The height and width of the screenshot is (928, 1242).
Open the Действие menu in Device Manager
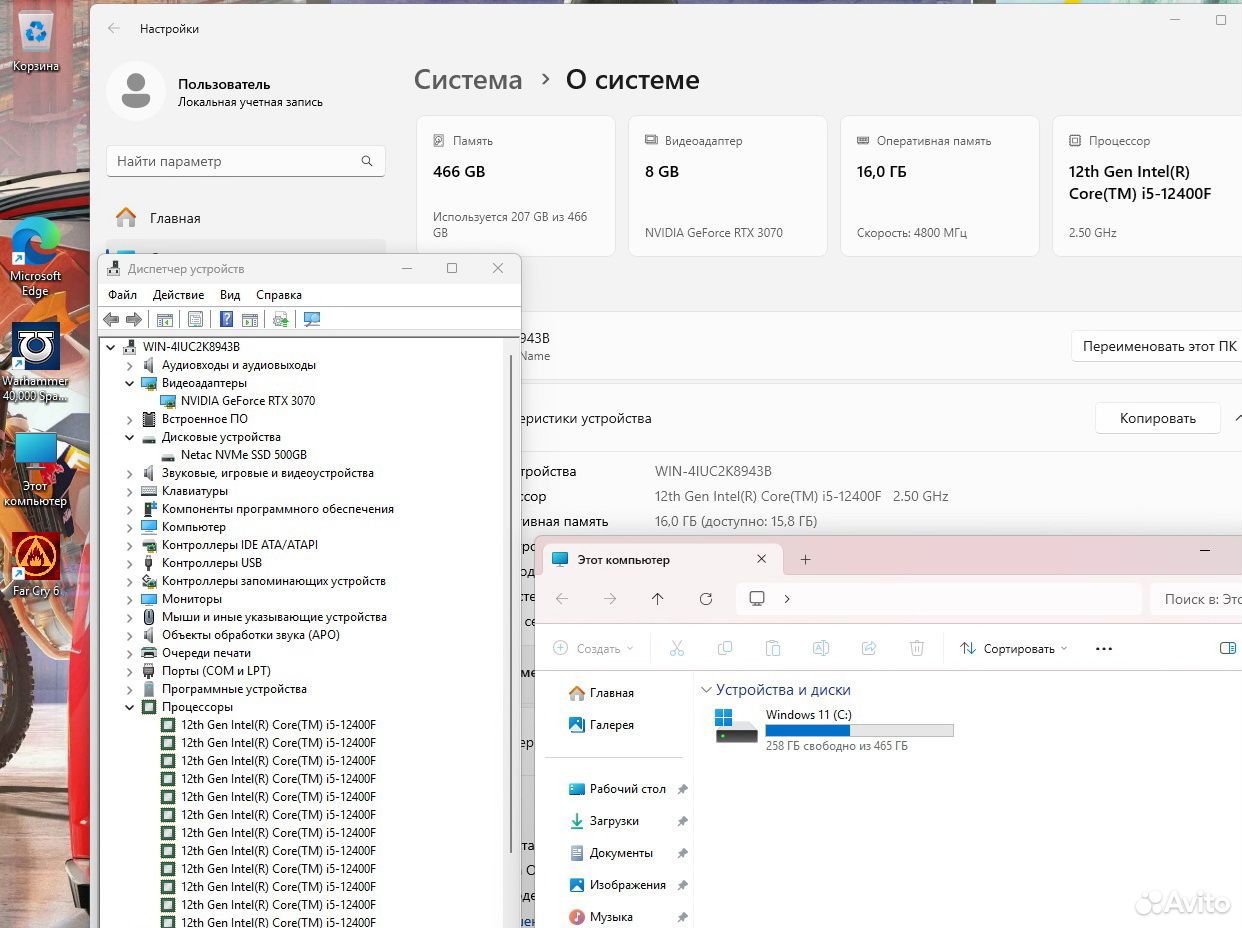pyautogui.click(x=178, y=295)
